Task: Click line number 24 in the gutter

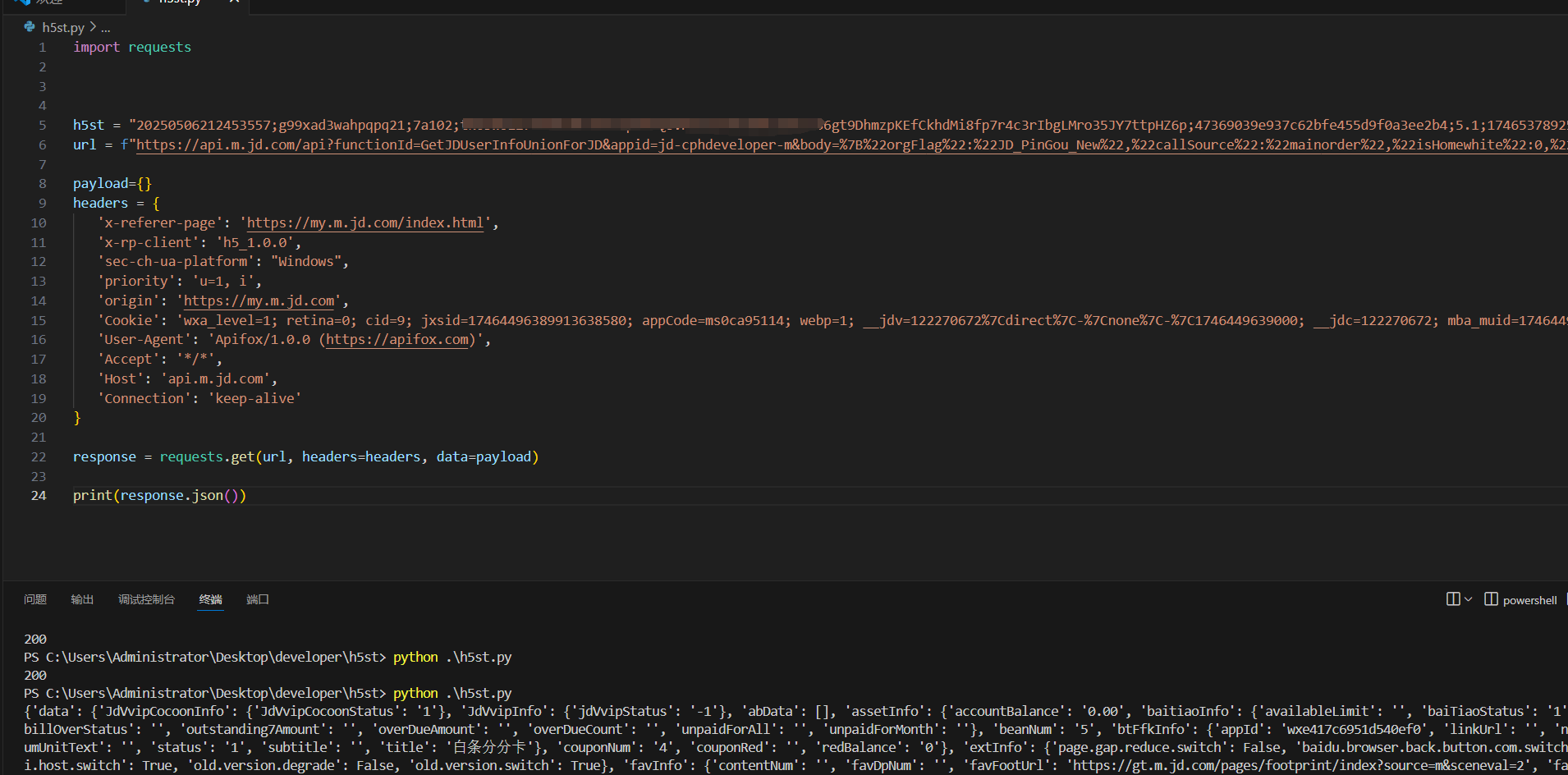Action: point(39,496)
